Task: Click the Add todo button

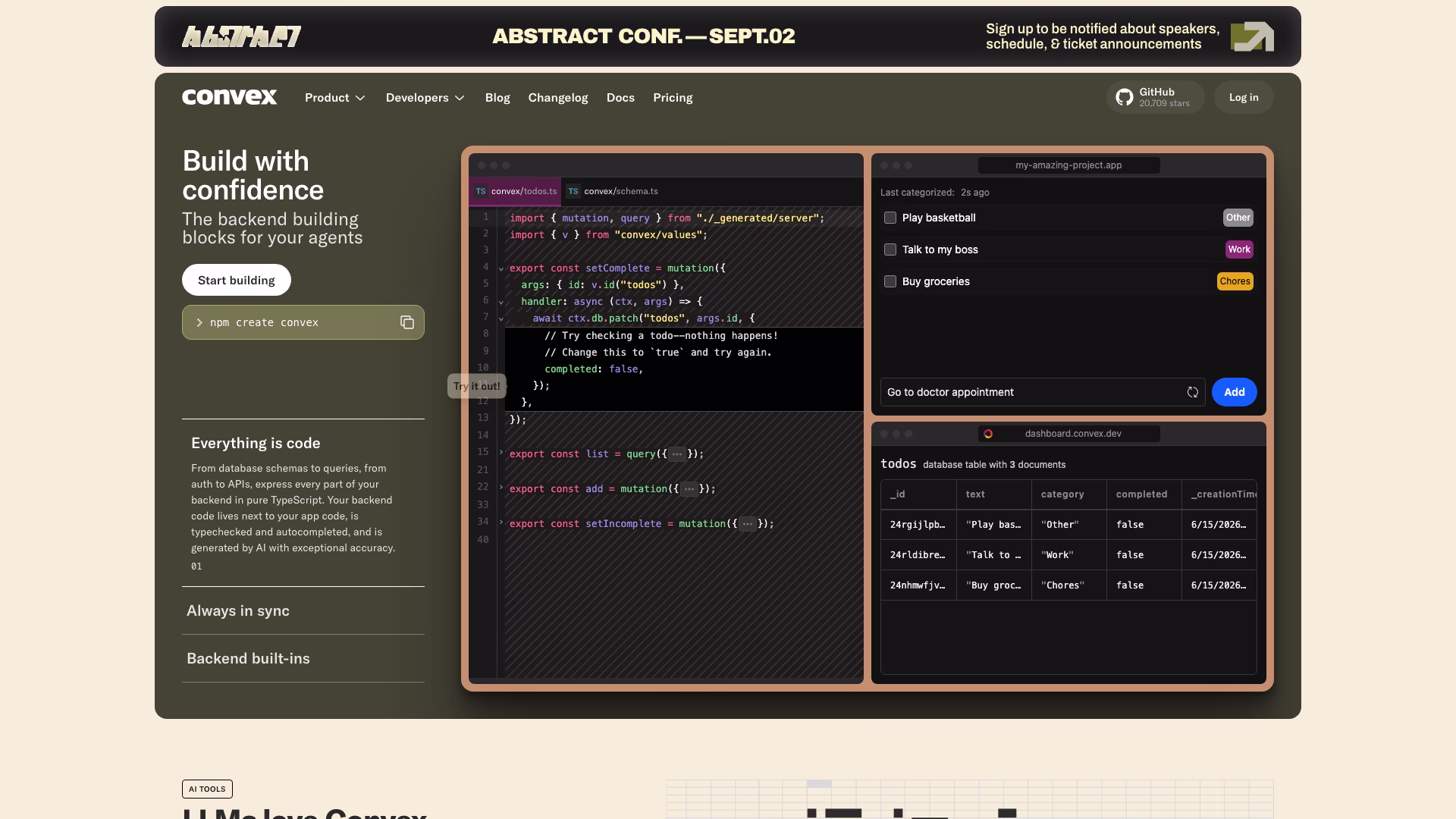Action: (1235, 392)
